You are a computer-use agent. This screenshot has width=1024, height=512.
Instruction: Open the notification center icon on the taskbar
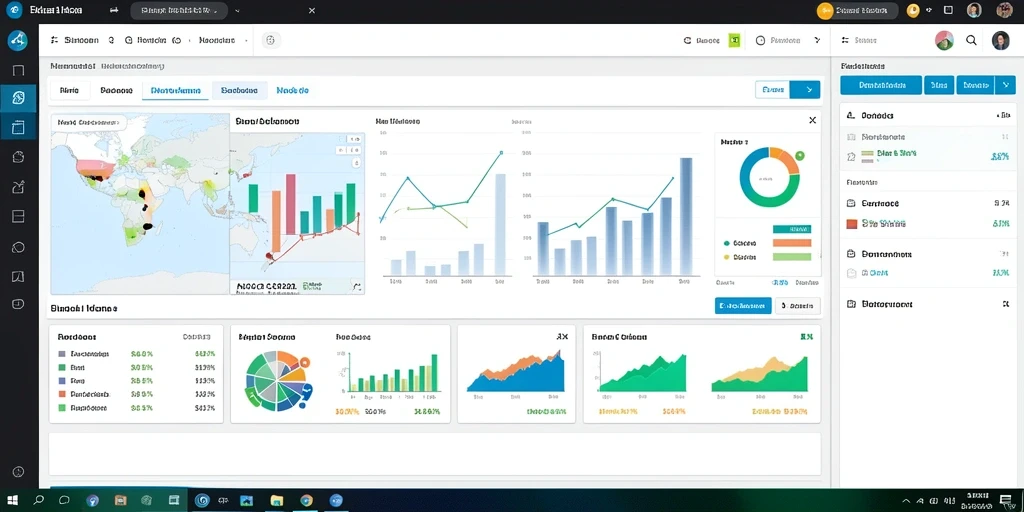point(1006,500)
